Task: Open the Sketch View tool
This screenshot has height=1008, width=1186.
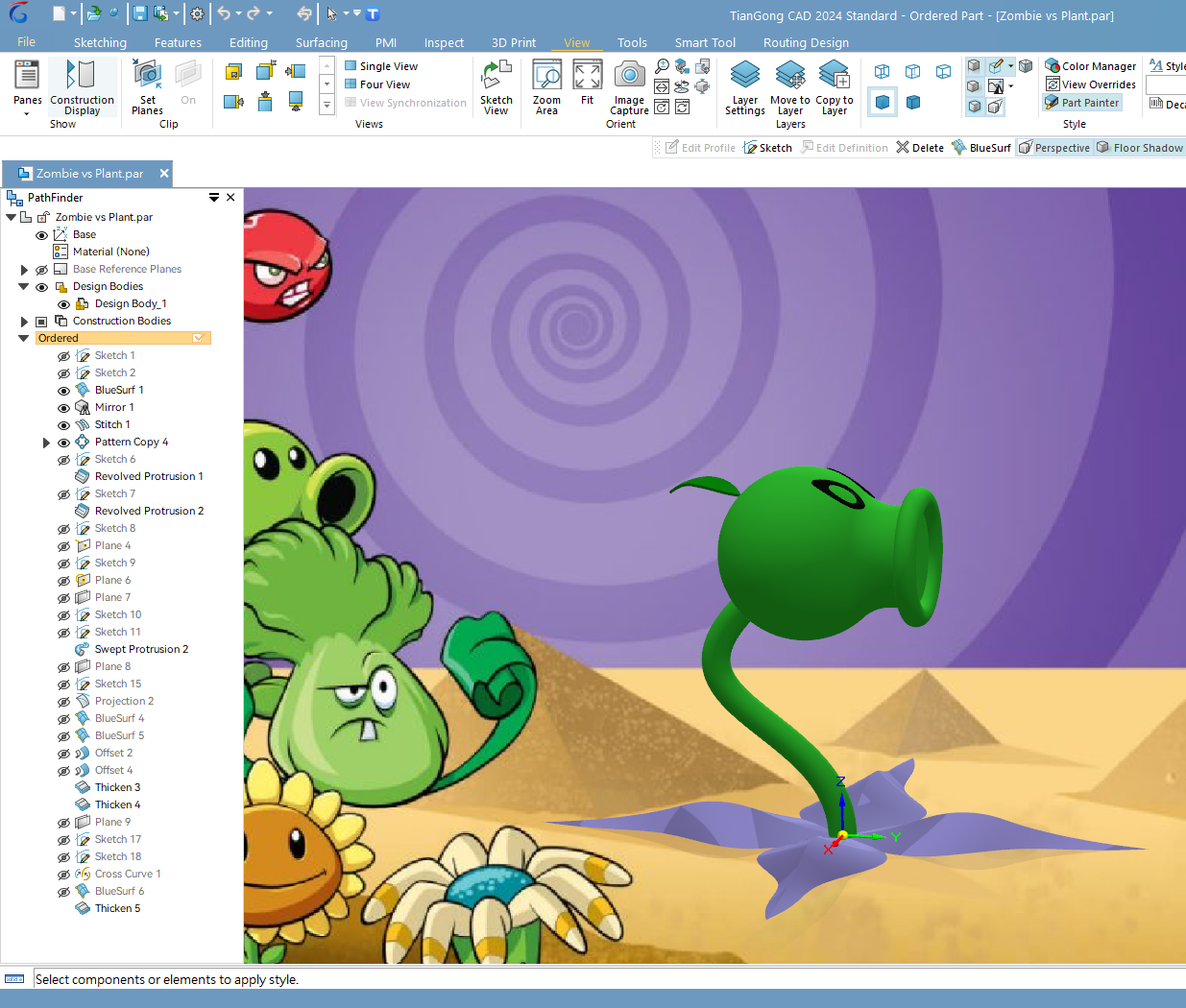Action: [x=496, y=88]
